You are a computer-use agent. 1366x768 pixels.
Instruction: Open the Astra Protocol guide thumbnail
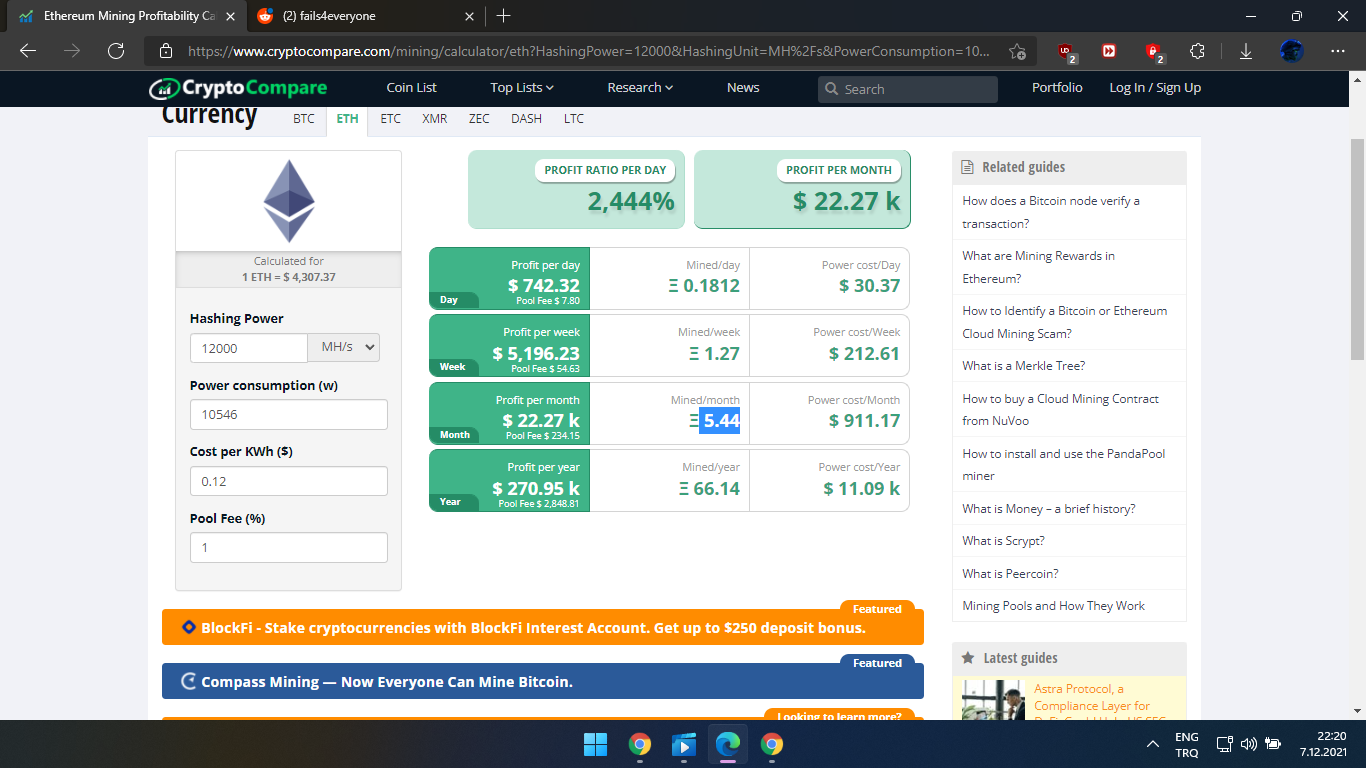pyautogui.click(x=994, y=700)
